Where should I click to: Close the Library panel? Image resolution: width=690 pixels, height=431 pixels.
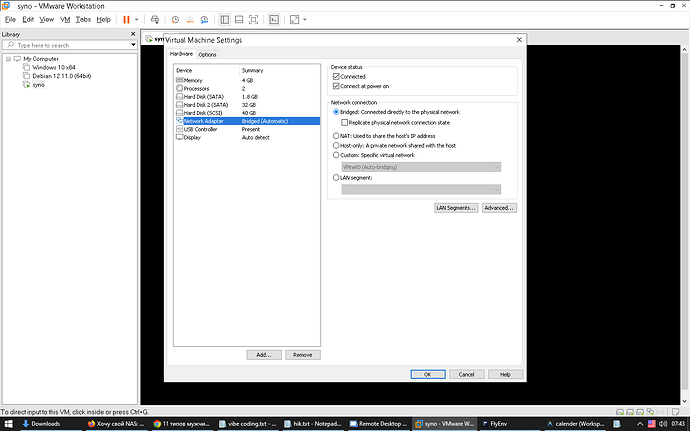[133, 34]
